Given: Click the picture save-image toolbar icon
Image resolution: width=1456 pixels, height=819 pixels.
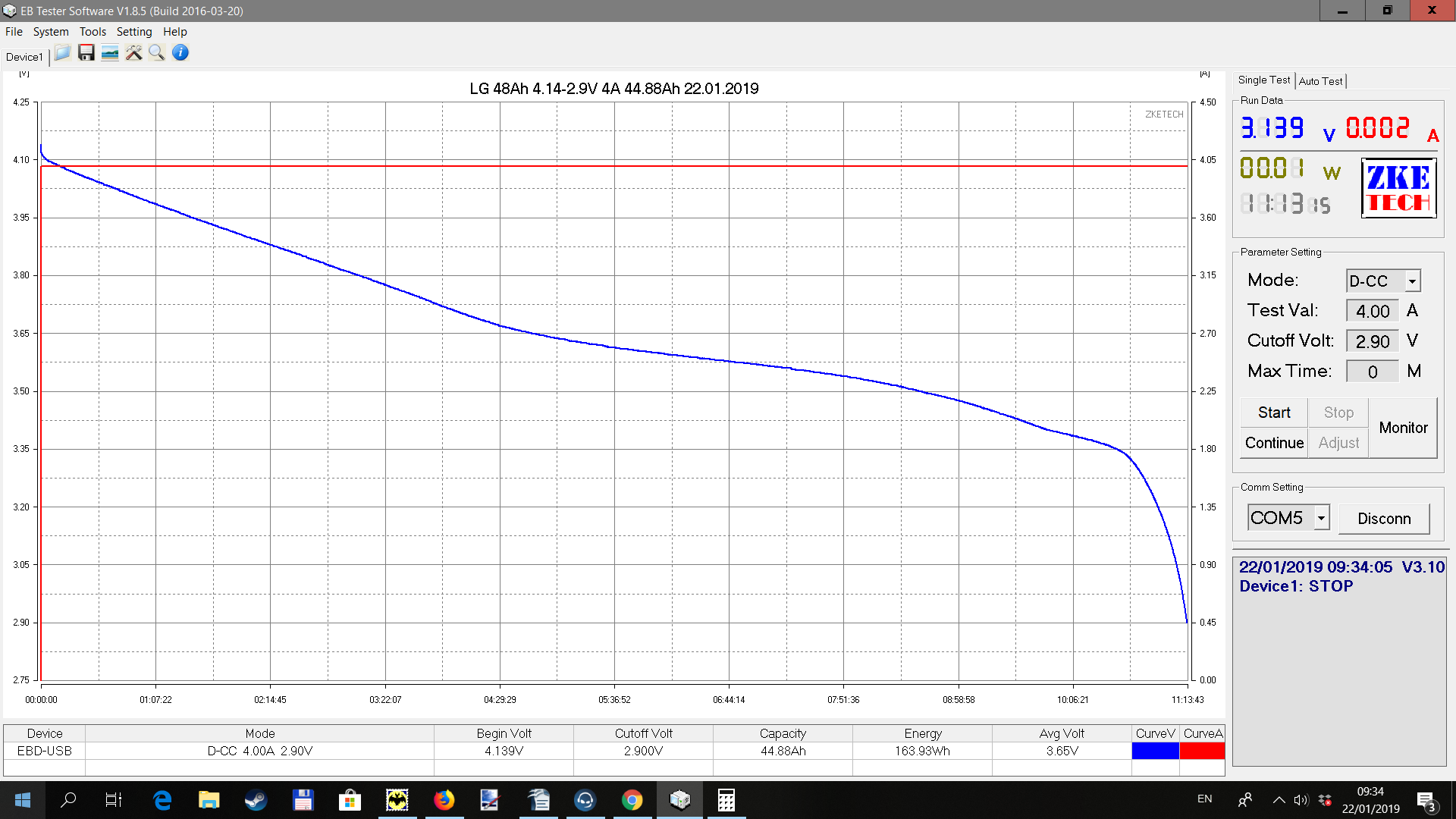Looking at the screenshot, I should 110,53.
